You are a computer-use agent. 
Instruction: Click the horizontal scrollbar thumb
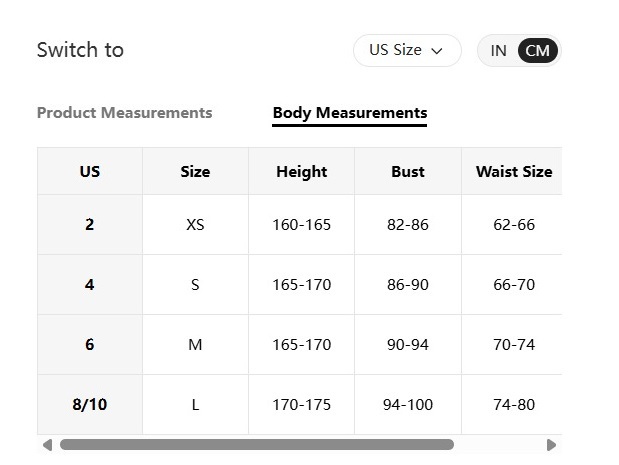256,445
